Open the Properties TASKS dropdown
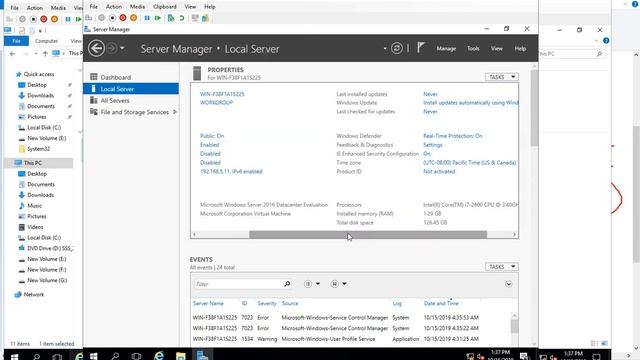Image resolution: width=640 pixels, height=360 pixels. 502,77
